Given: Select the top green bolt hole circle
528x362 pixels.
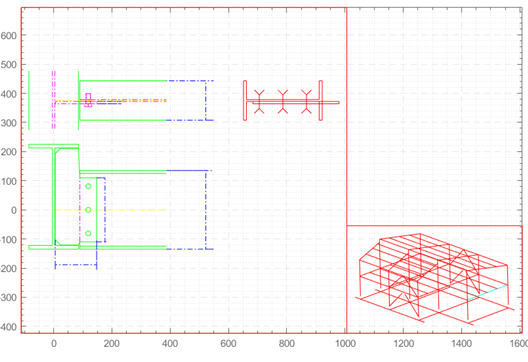Looking at the screenshot, I should coord(88,186).
